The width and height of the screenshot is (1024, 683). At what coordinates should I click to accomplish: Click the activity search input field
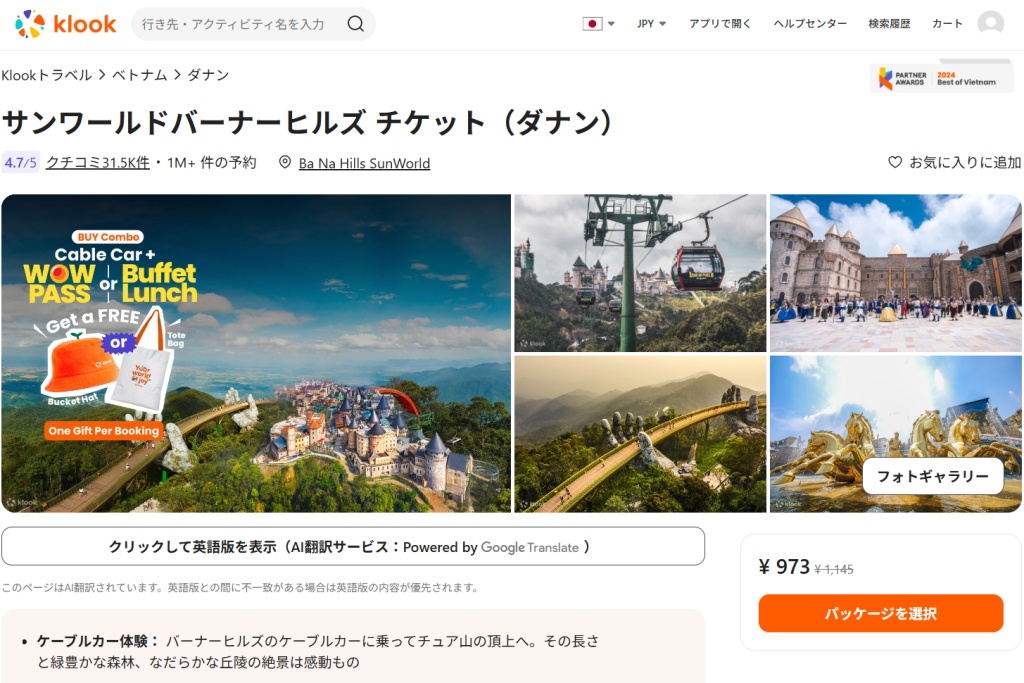click(x=235, y=24)
